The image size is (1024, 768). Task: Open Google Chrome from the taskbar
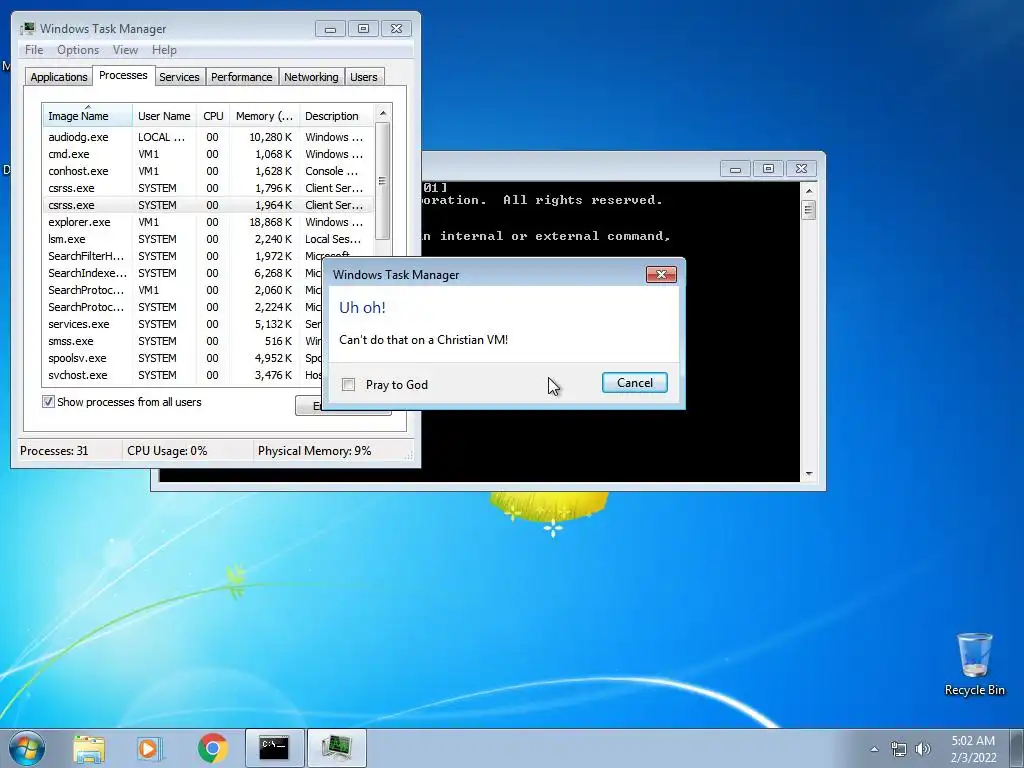pyautogui.click(x=212, y=748)
